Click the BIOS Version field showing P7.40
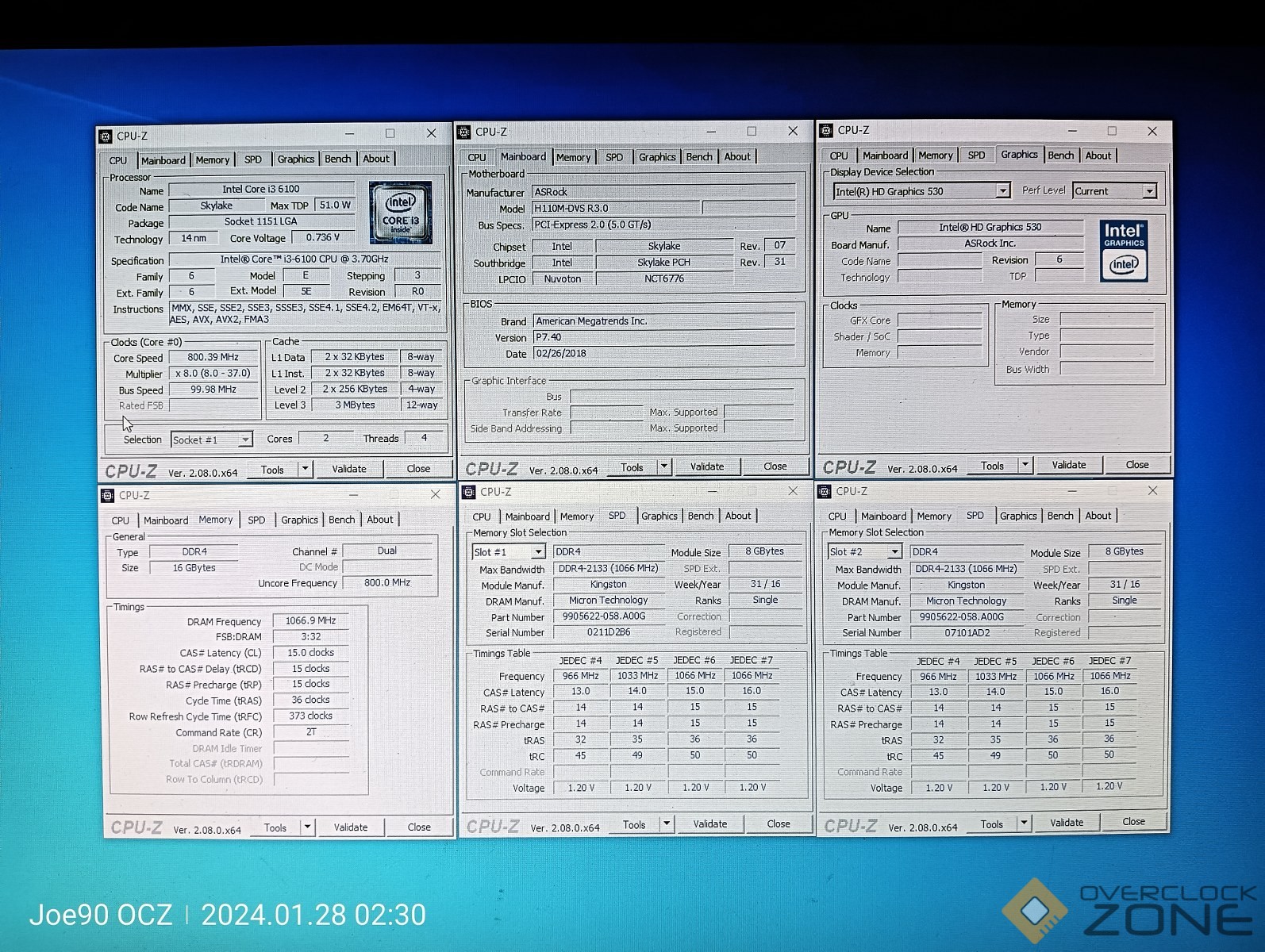The image size is (1265, 952). (x=663, y=337)
